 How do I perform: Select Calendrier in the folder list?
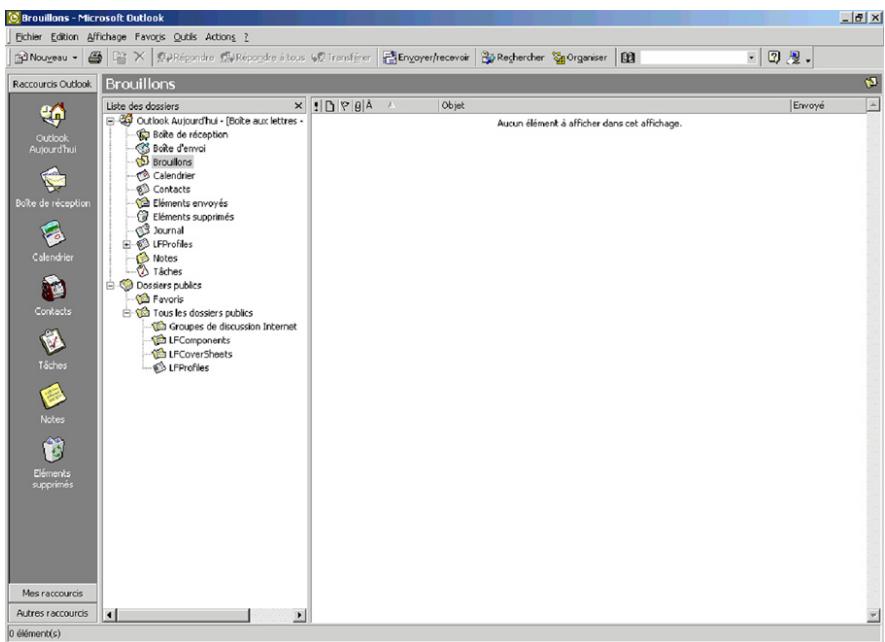173,176
